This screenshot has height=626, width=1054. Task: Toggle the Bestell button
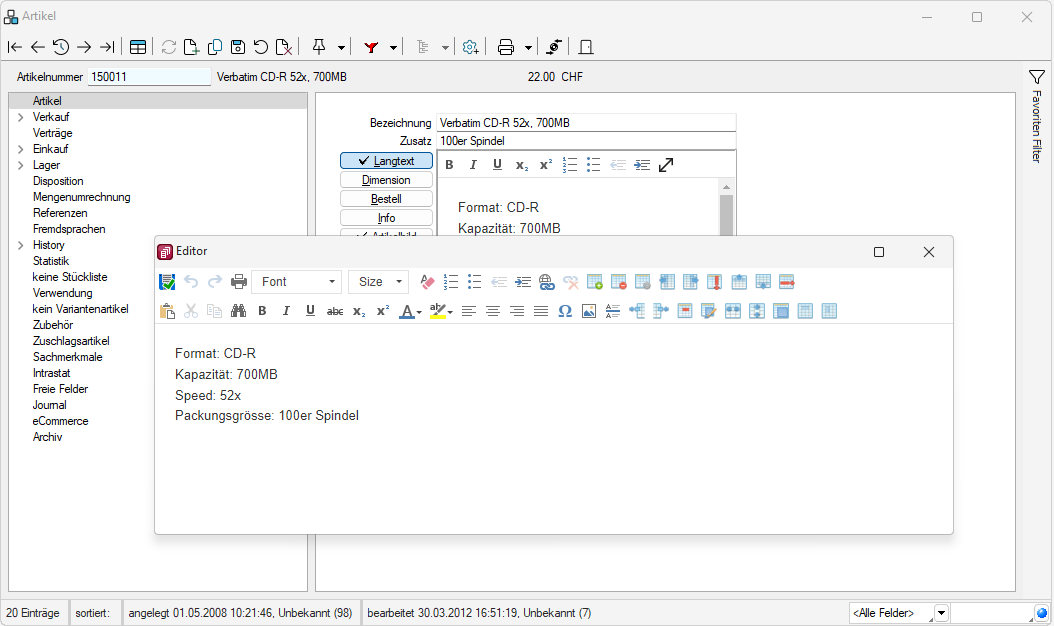coord(387,198)
